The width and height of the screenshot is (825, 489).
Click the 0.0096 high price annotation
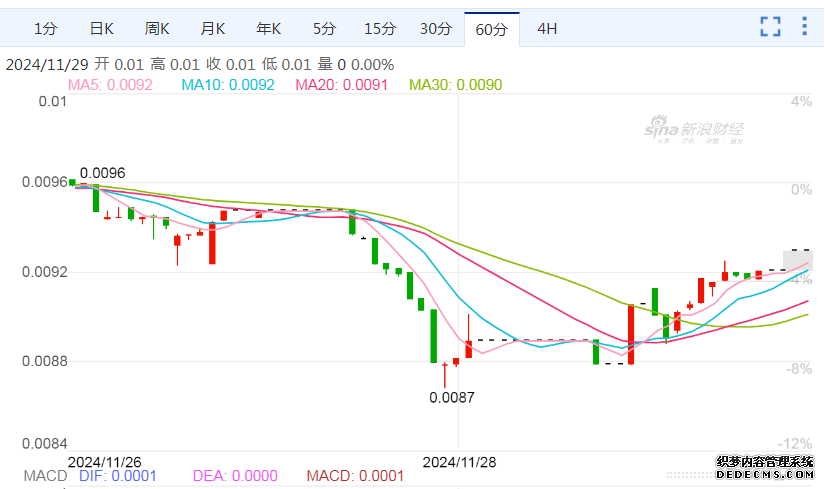[103, 173]
